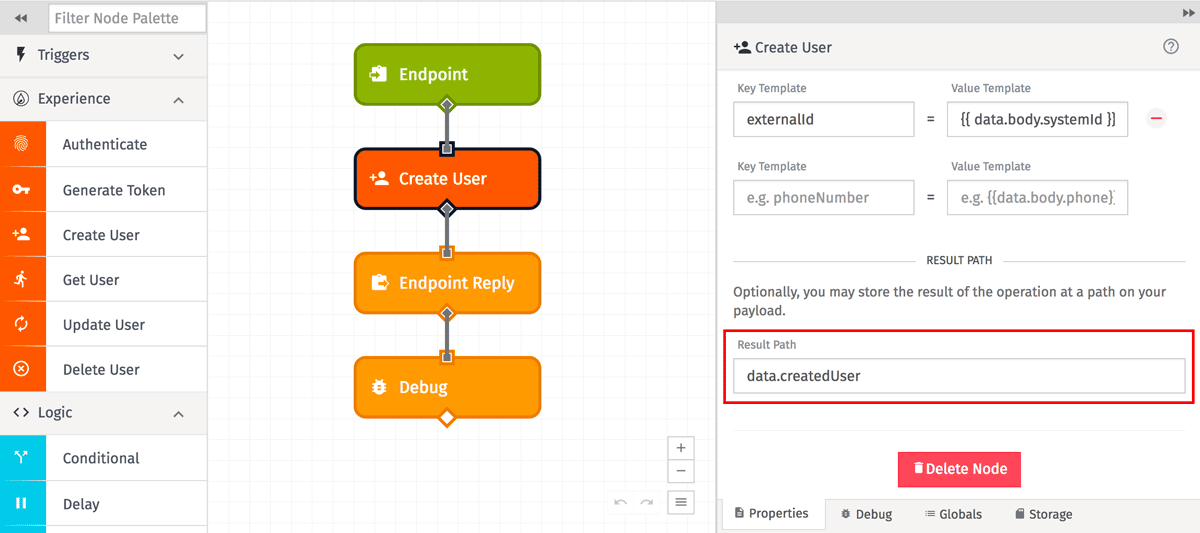Switch to the Debug tab
Viewport: 1200px width, 533px height.
[866, 514]
